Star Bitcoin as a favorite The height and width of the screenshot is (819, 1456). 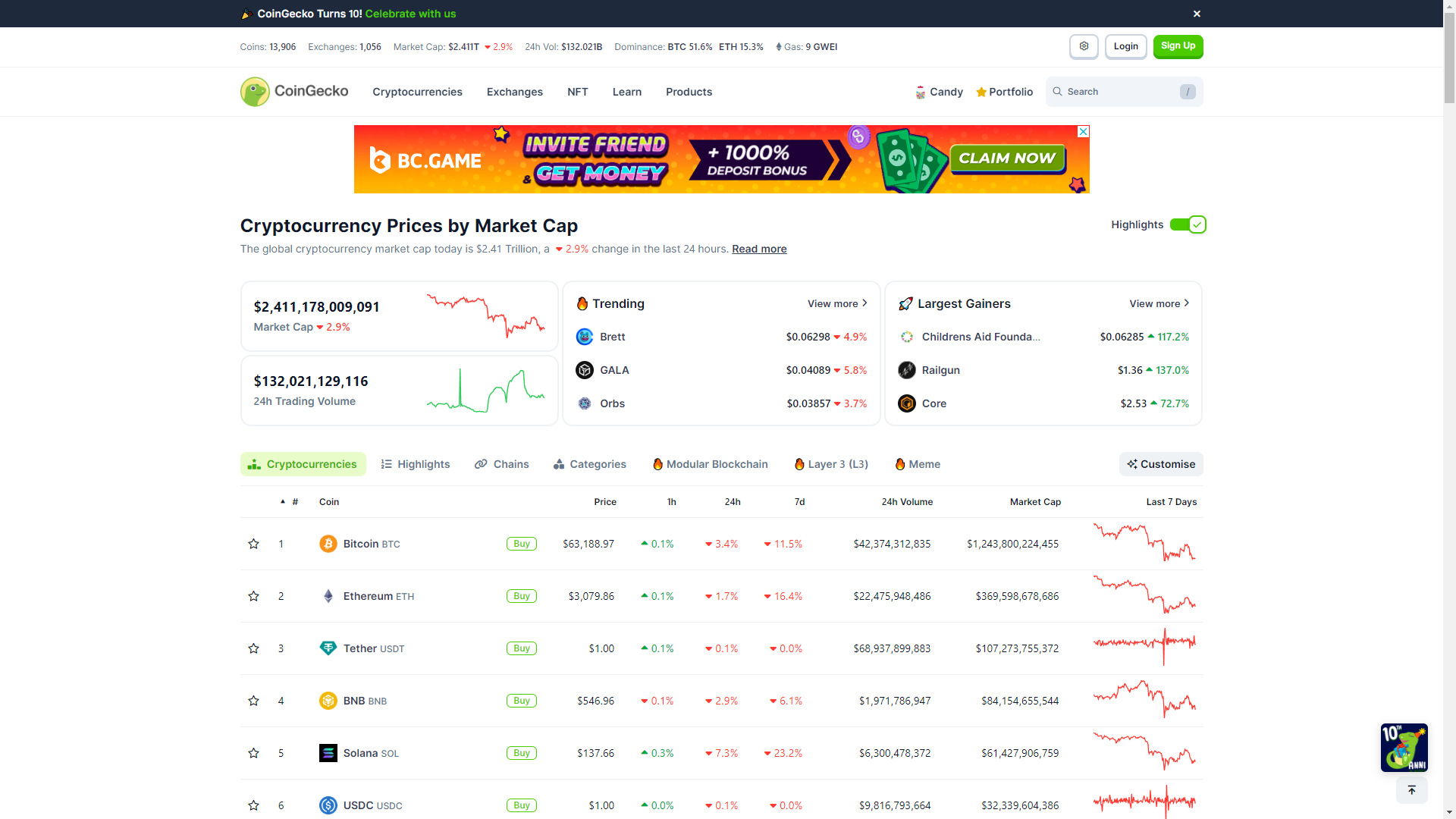pos(253,544)
